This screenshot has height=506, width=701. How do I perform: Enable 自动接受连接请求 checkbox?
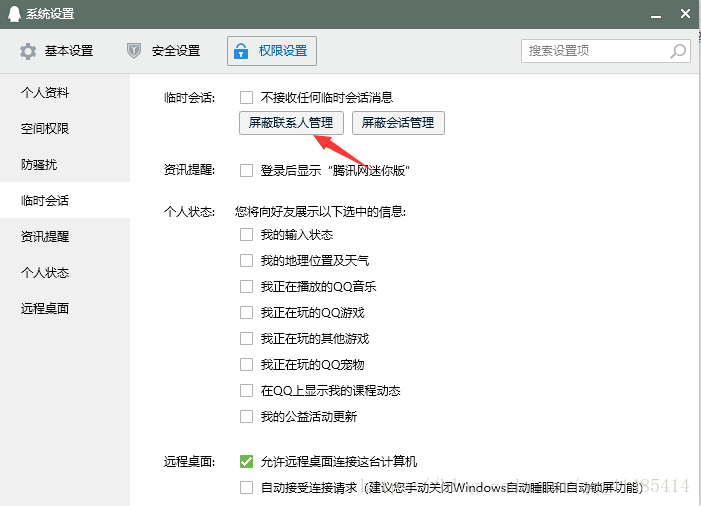click(246, 487)
